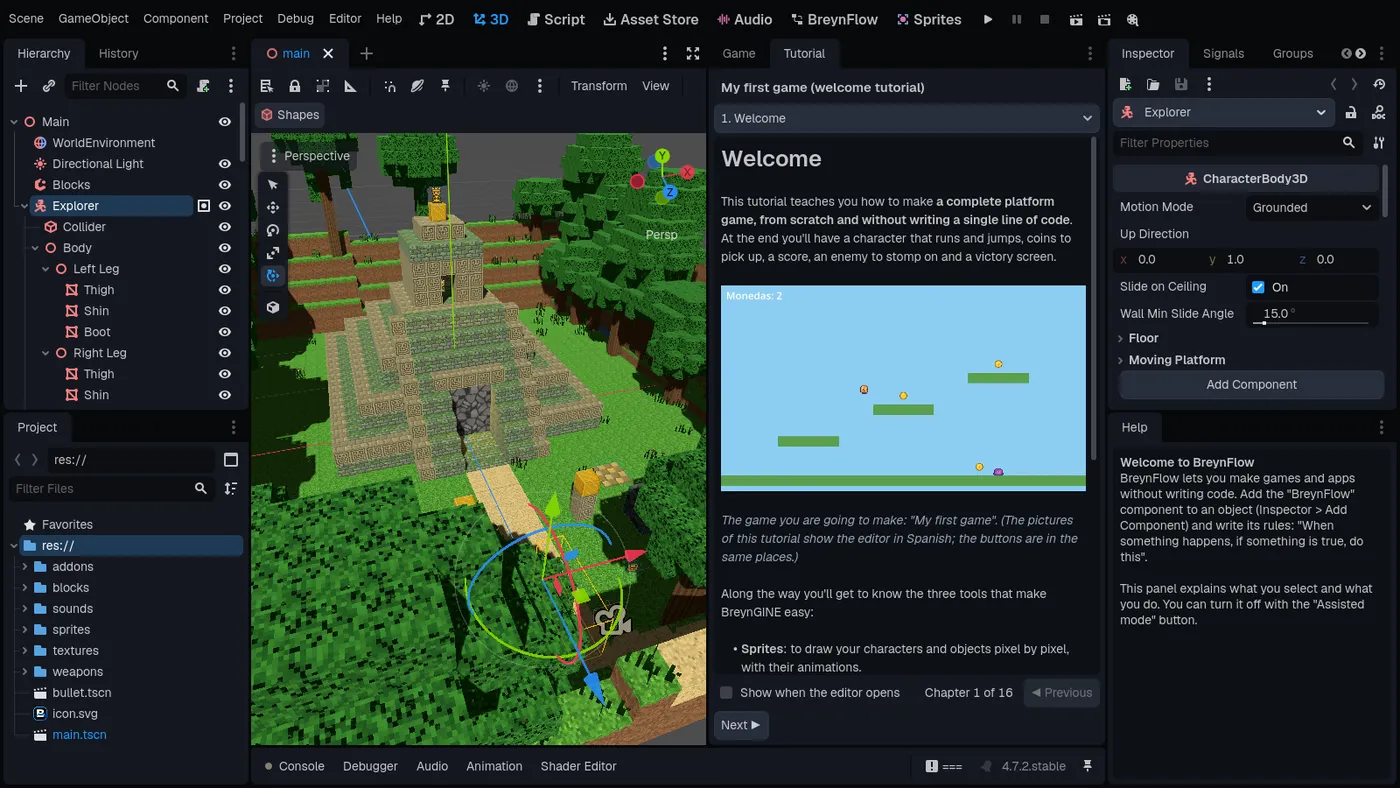The image size is (1400, 788).
Task: Switch to the History tab
Action: point(119,53)
